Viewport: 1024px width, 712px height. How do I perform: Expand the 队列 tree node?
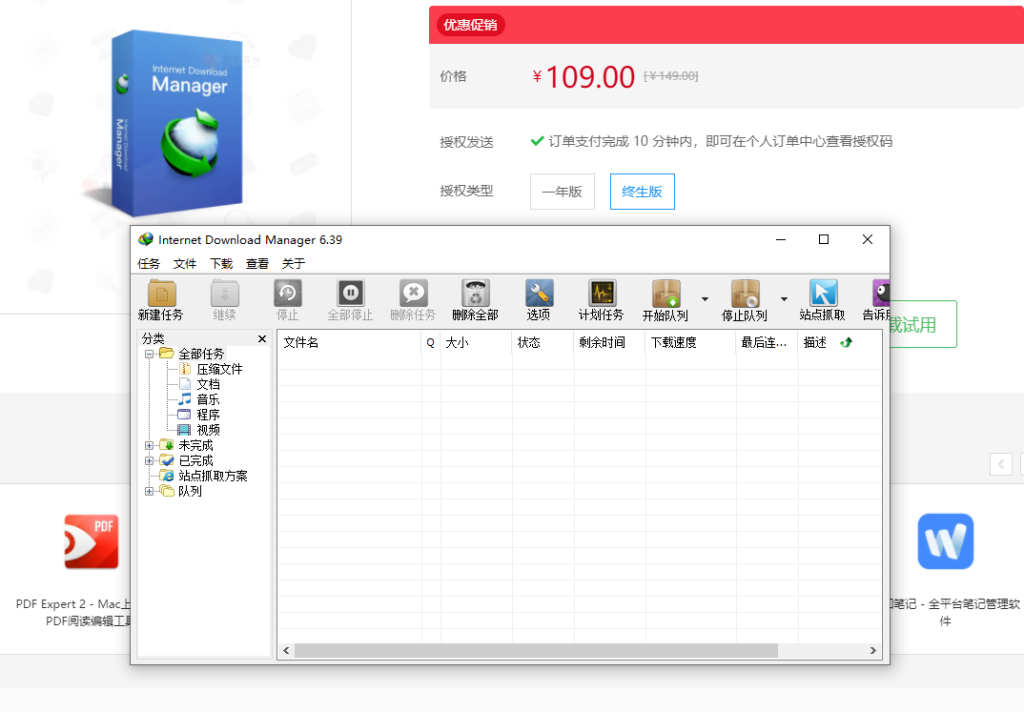[149, 491]
